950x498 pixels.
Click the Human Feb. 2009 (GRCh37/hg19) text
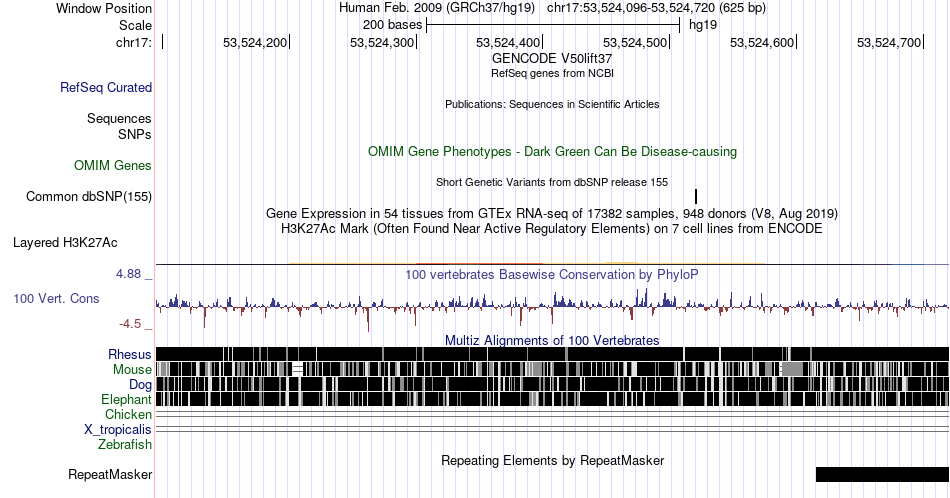[x=437, y=8]
